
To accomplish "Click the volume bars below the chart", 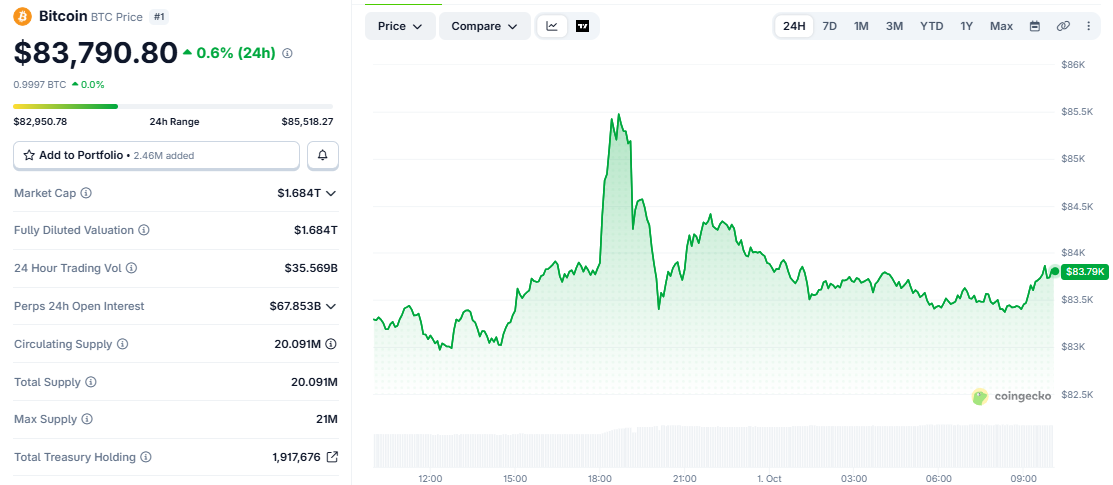I will tap(713, 446).
